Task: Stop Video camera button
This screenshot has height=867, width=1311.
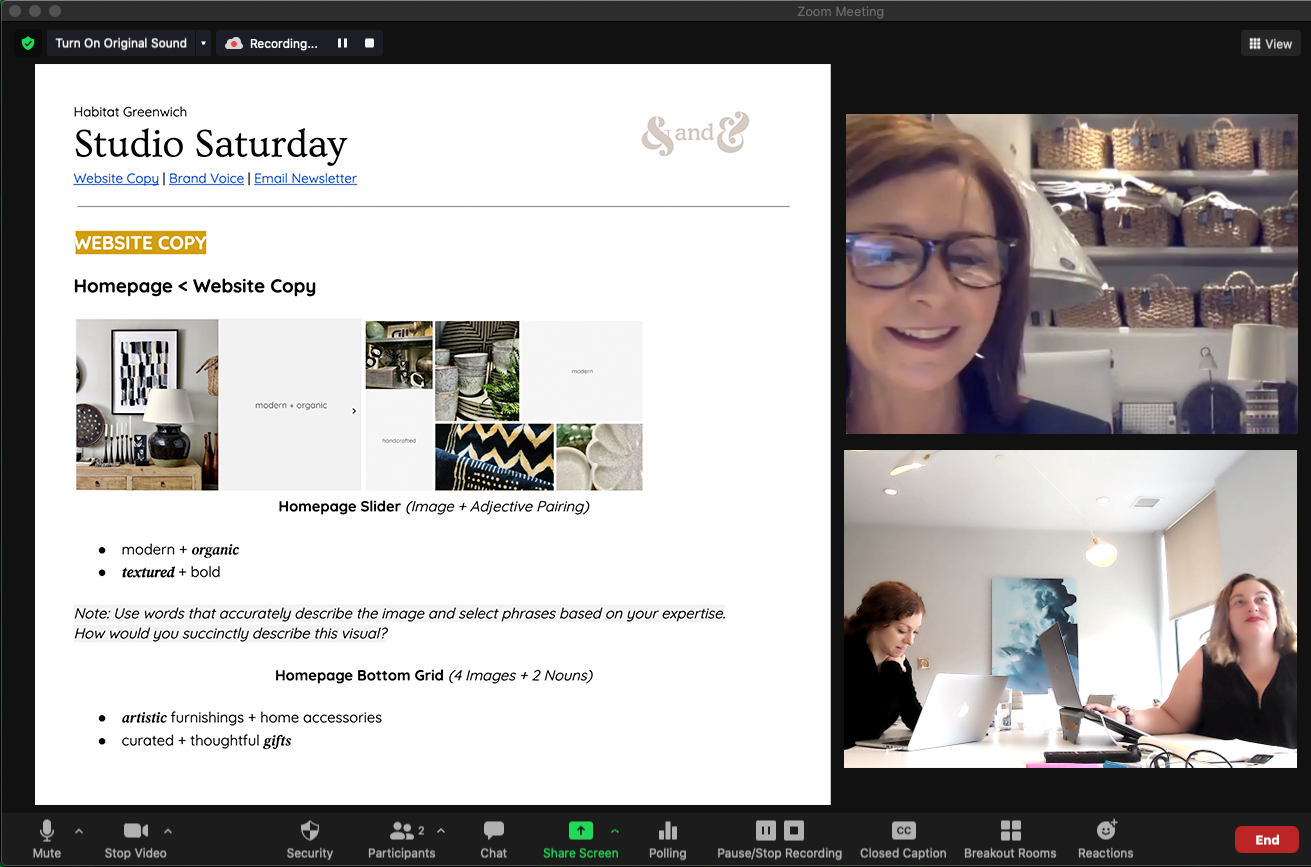Action: [135, 839]
